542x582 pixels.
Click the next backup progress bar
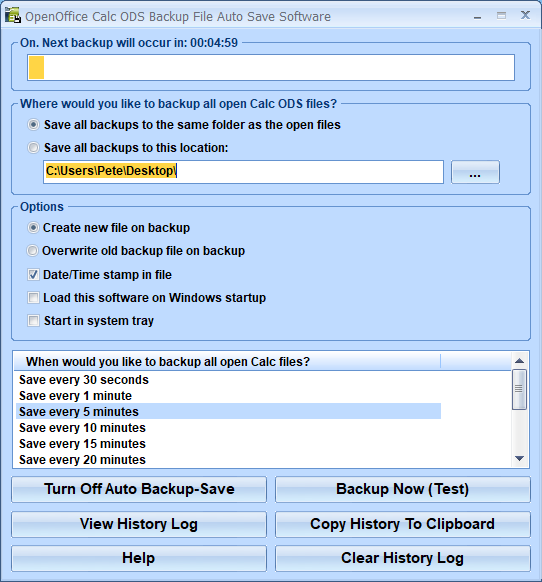point(271,67)
